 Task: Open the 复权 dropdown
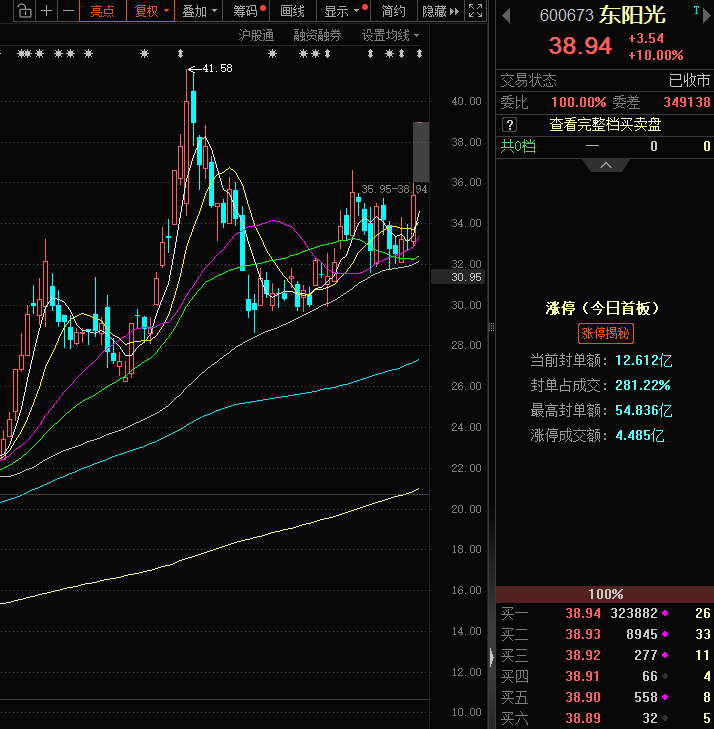coord(151,11)
